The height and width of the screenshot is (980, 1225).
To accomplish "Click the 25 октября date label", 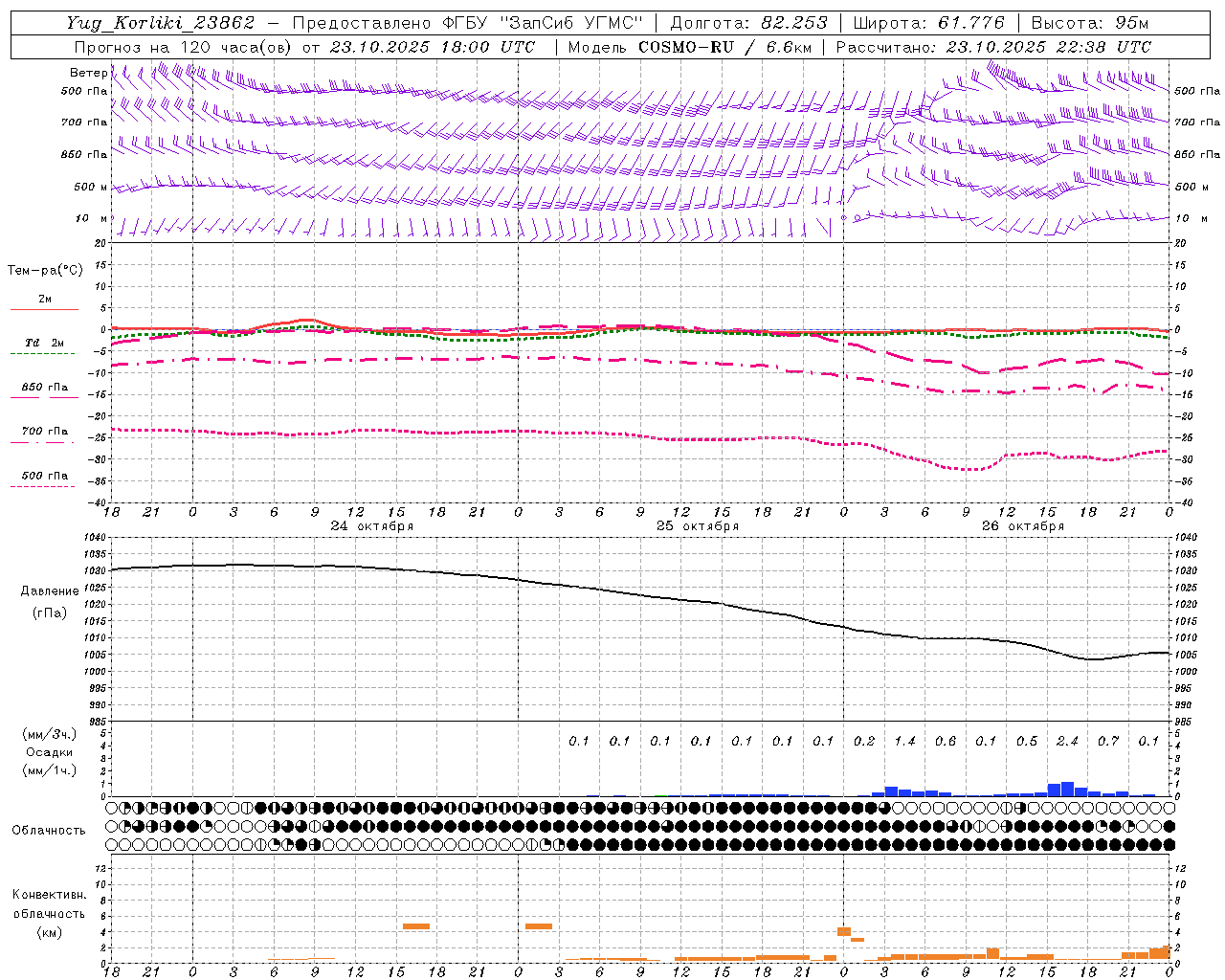I will click(x=698, y=526).
